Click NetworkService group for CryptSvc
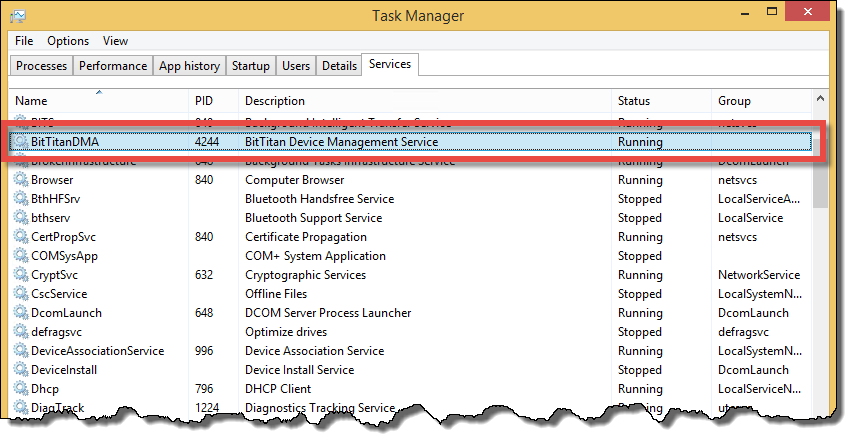Viewport: 852px width, 448px height. [x=759, y=275]
